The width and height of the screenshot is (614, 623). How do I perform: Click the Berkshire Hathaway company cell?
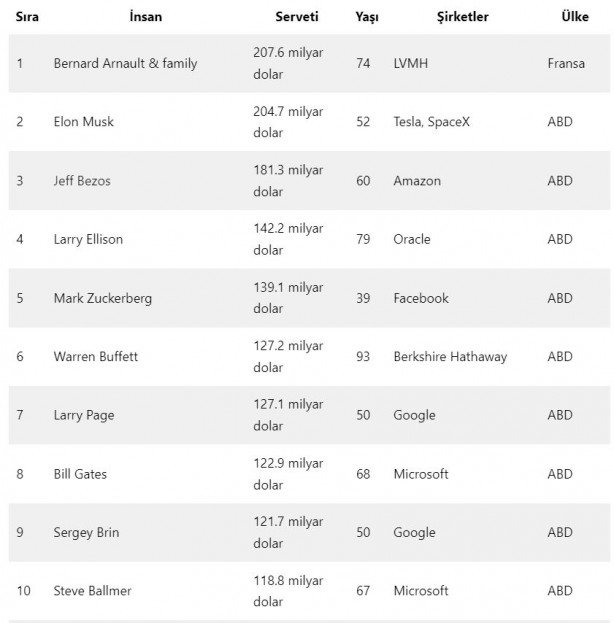tap(450, 356)
